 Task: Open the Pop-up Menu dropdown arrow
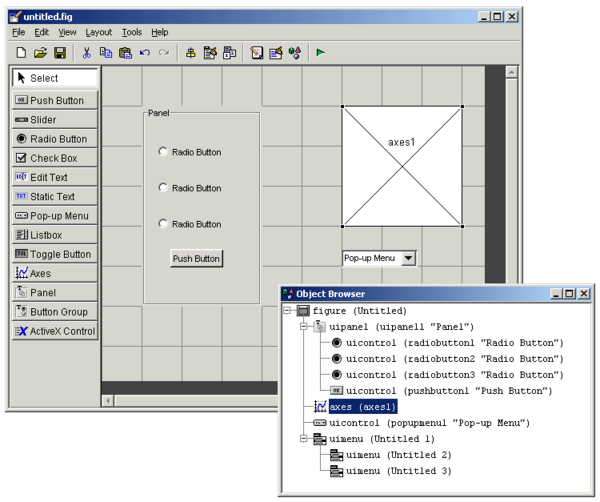click(408, 258)
